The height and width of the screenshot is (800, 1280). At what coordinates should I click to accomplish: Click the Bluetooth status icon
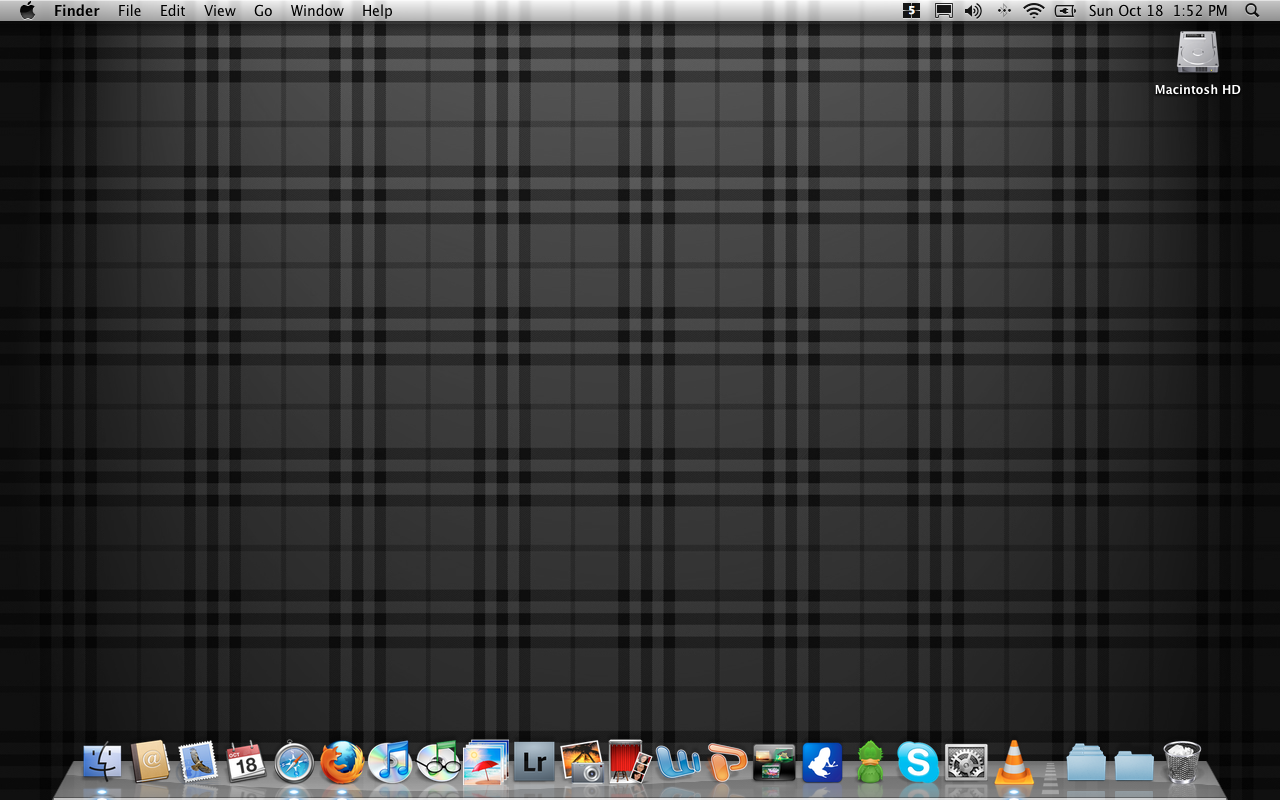pyautogui.click(x=1004, y=11)
